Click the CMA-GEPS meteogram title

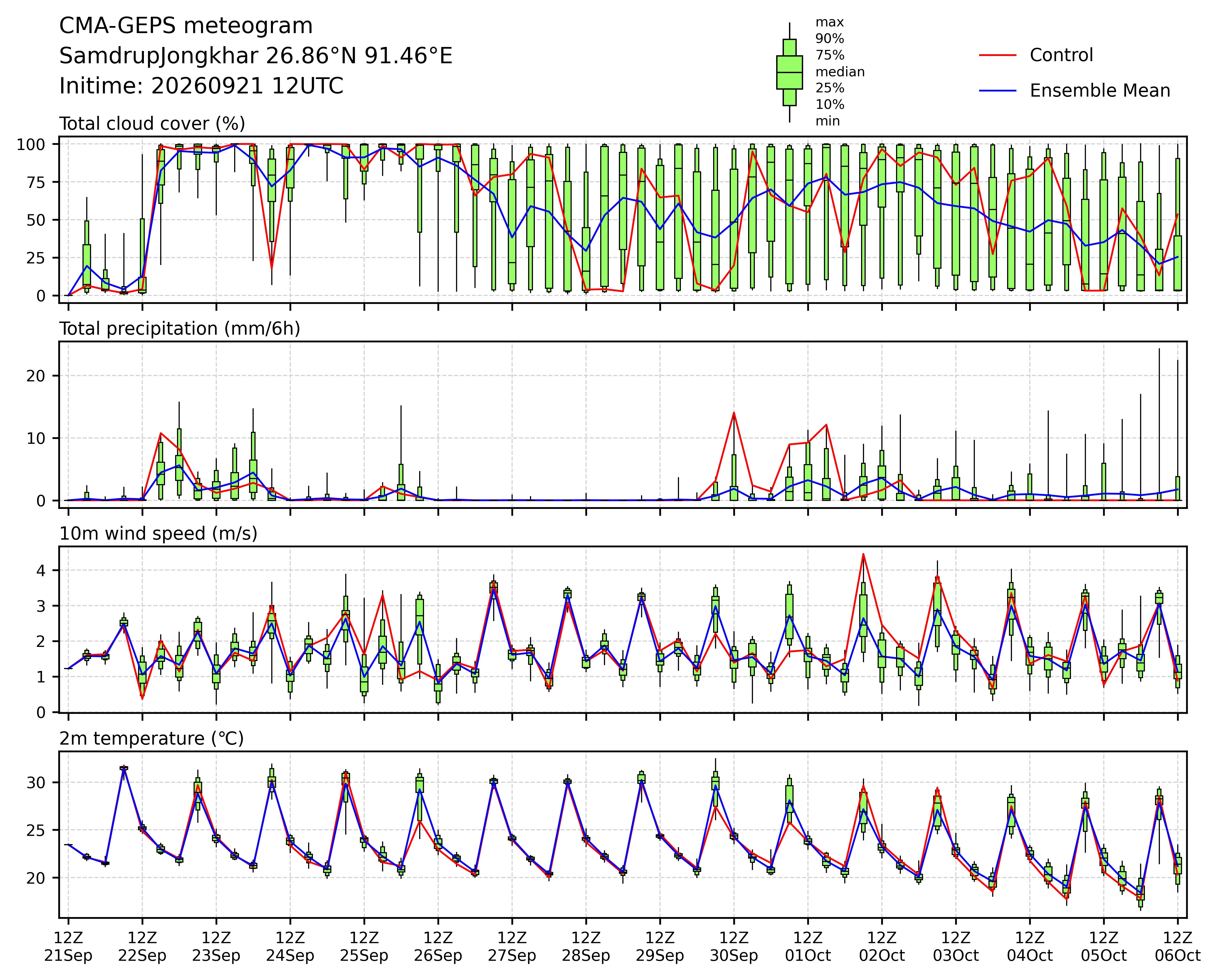(186, 26)
